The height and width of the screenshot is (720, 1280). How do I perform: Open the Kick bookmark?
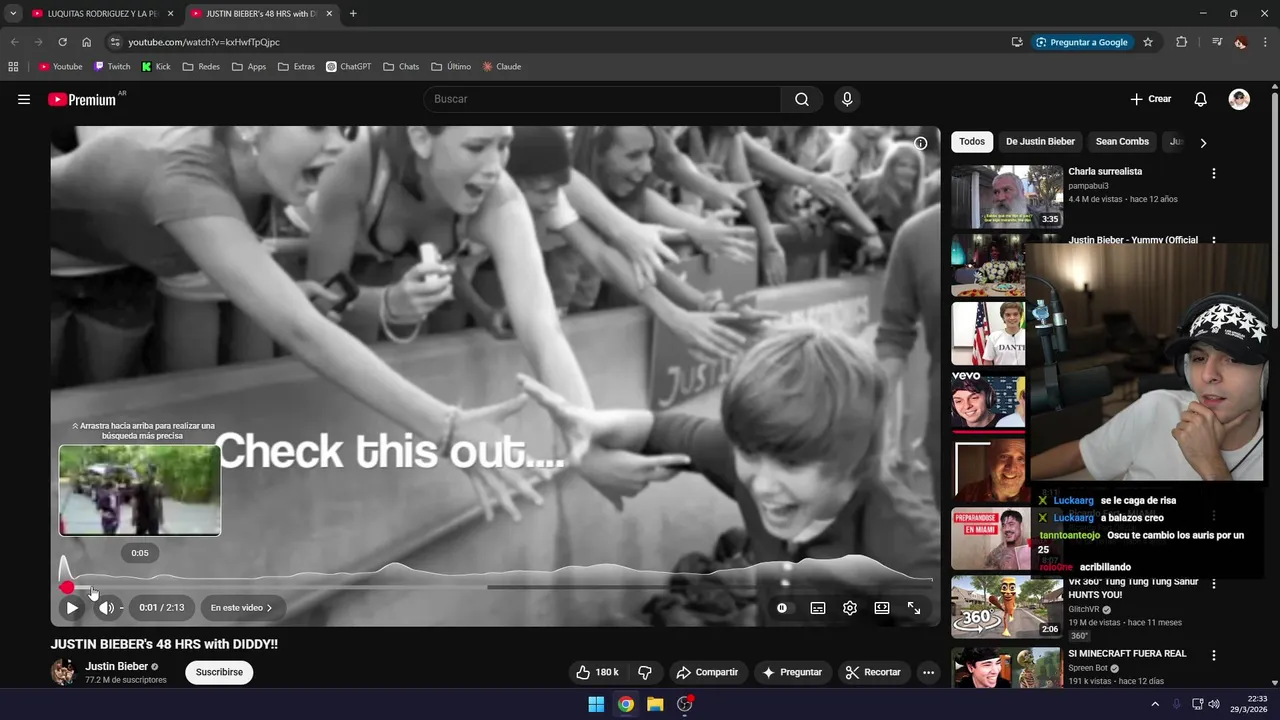(156, 67)
